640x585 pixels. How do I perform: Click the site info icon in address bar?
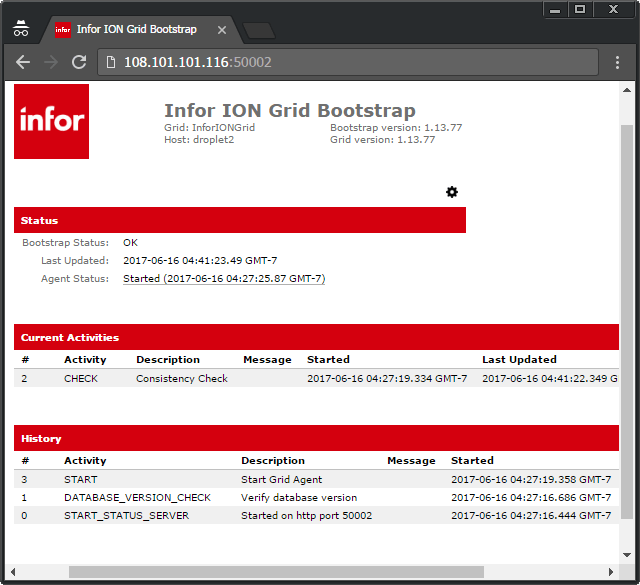click(110, 62)
